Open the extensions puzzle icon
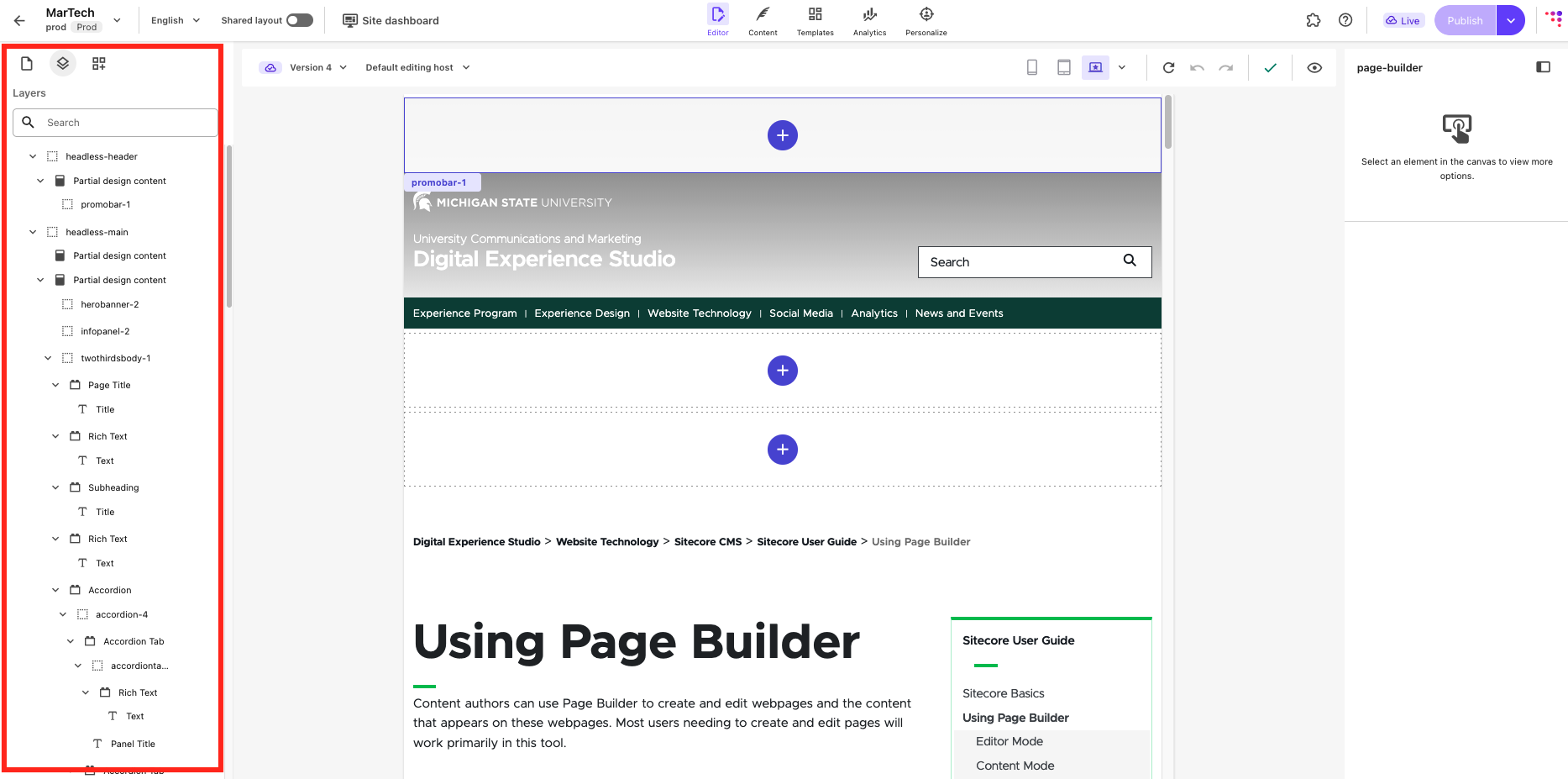Image resolution: width=1568 pixels, height=779 pixels. (1314, 21)
